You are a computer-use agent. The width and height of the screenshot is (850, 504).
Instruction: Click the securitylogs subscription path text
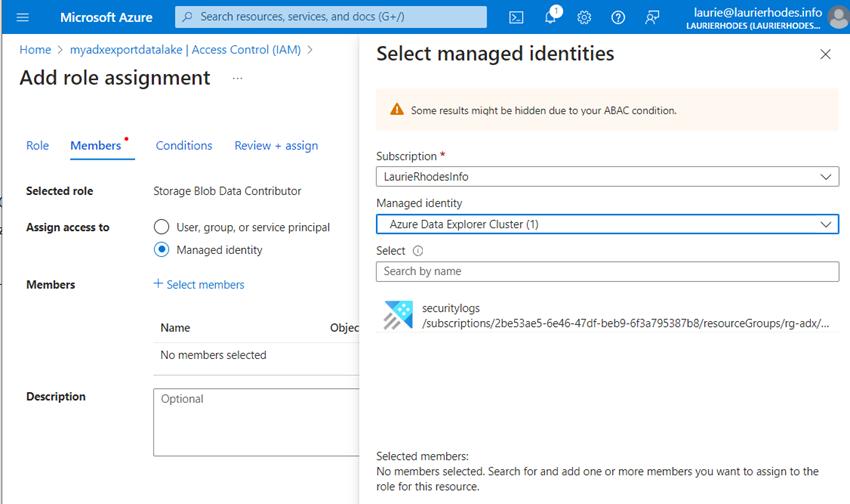pos(626,324)
